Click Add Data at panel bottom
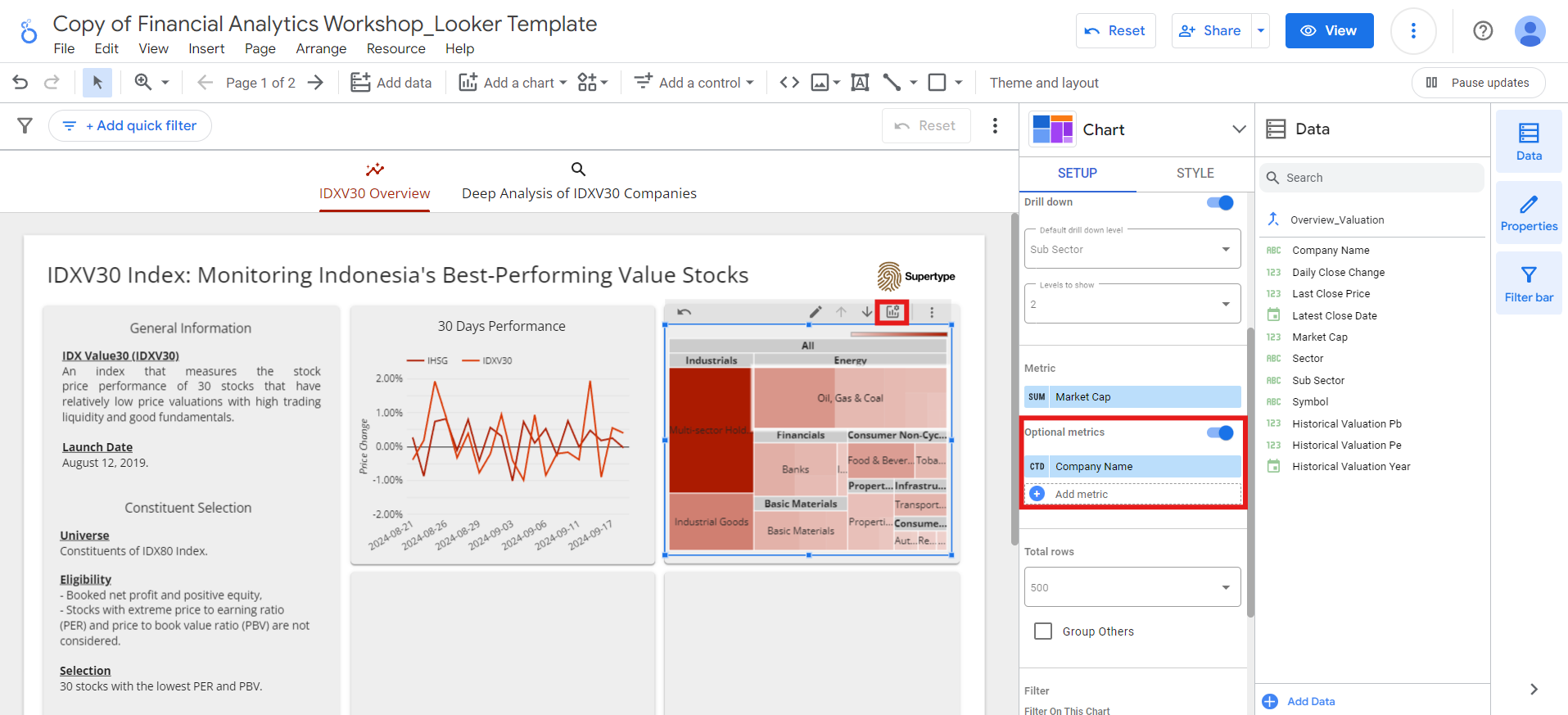Viewport: 1568px width, 715px height. tap(1299, 701)
